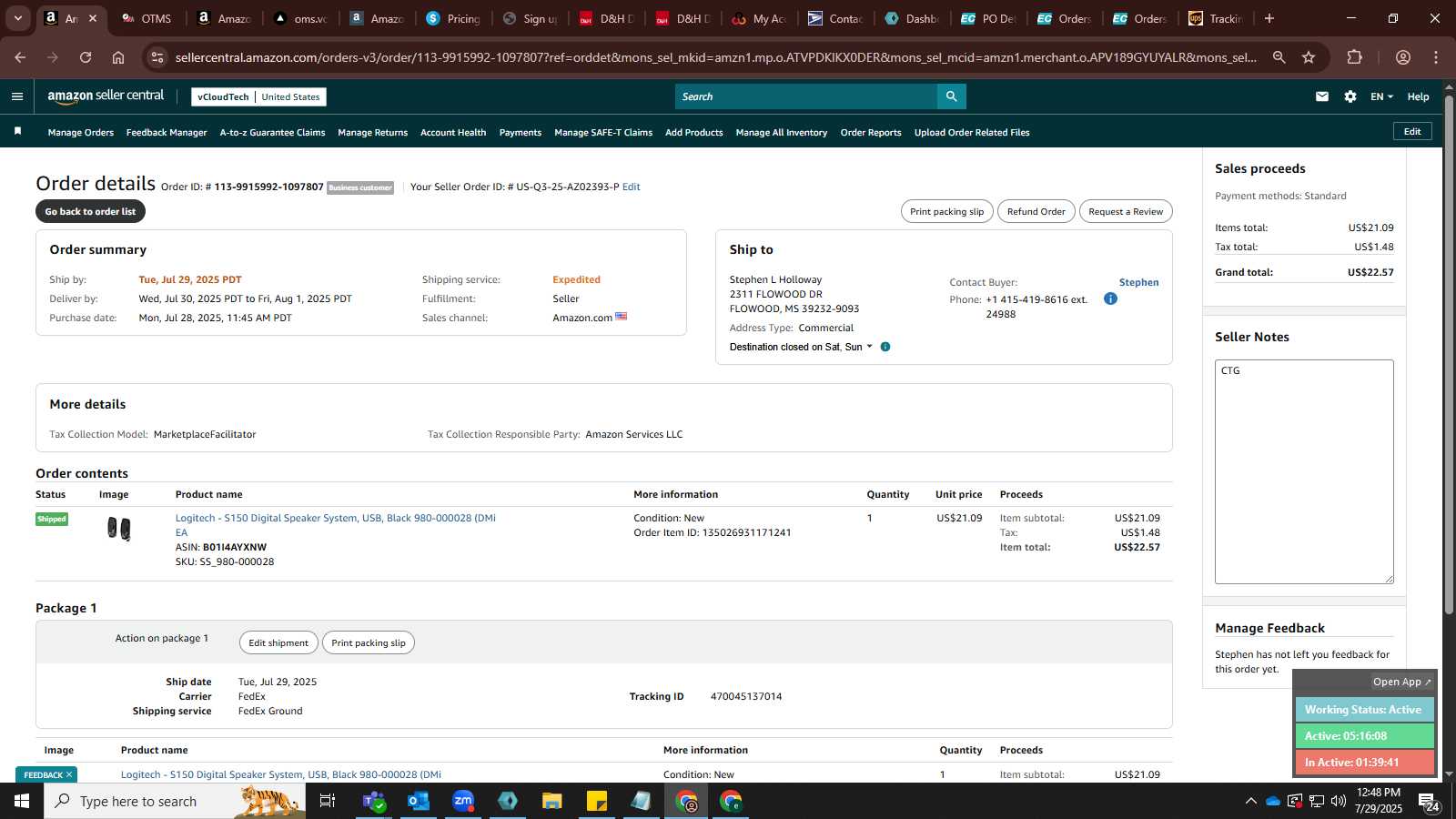Open Payments menu item

(521, 133)
